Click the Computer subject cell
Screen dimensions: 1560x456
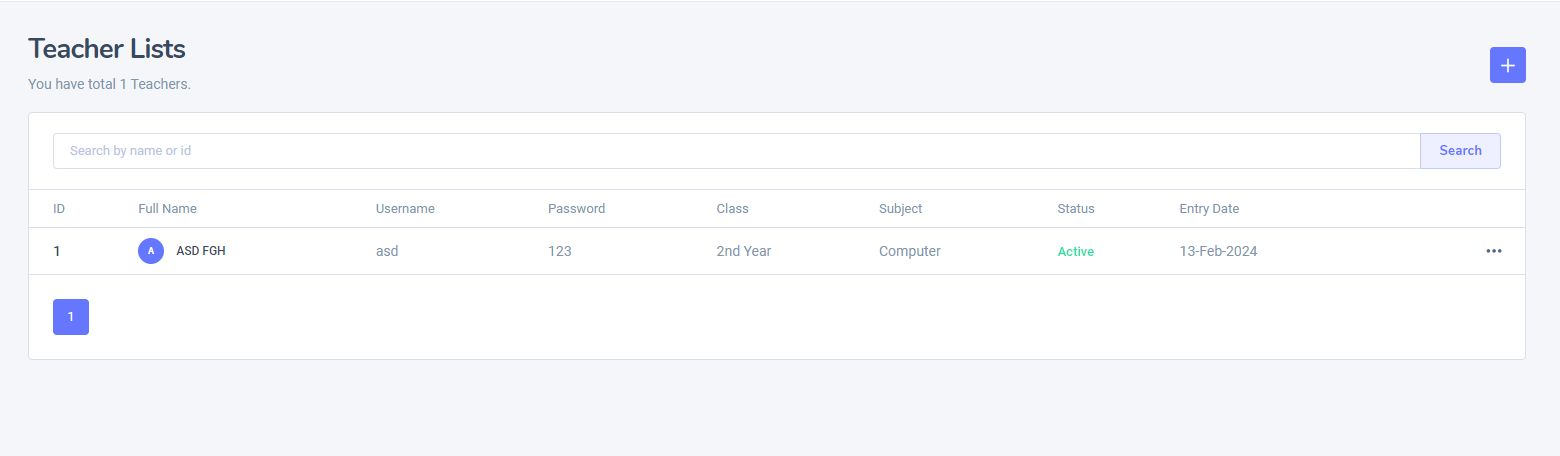point(910,251)
